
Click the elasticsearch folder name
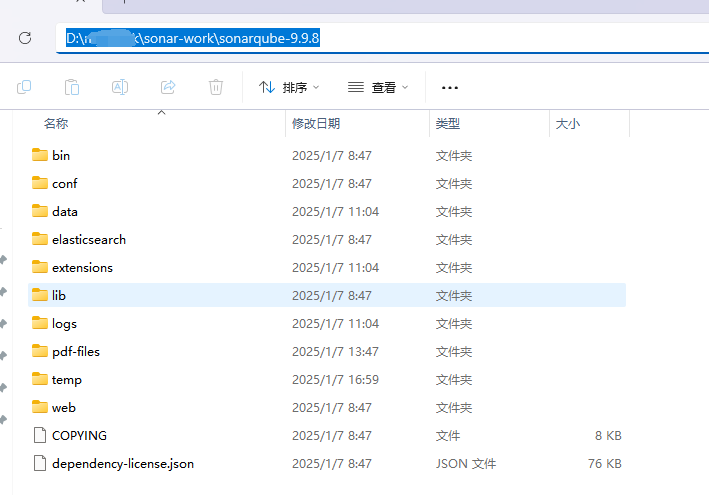pyautogui.click(x=89, y=240)
